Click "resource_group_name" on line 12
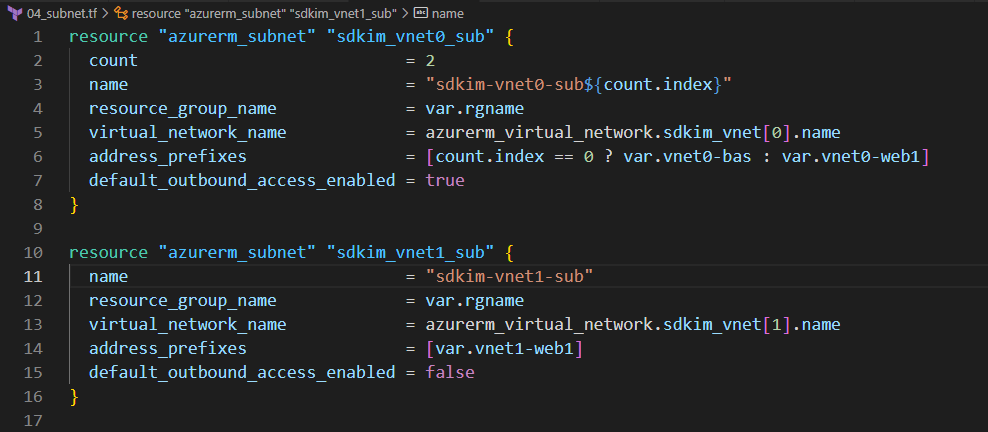Screen dimensions: 988x432 [x=183, y=300]
